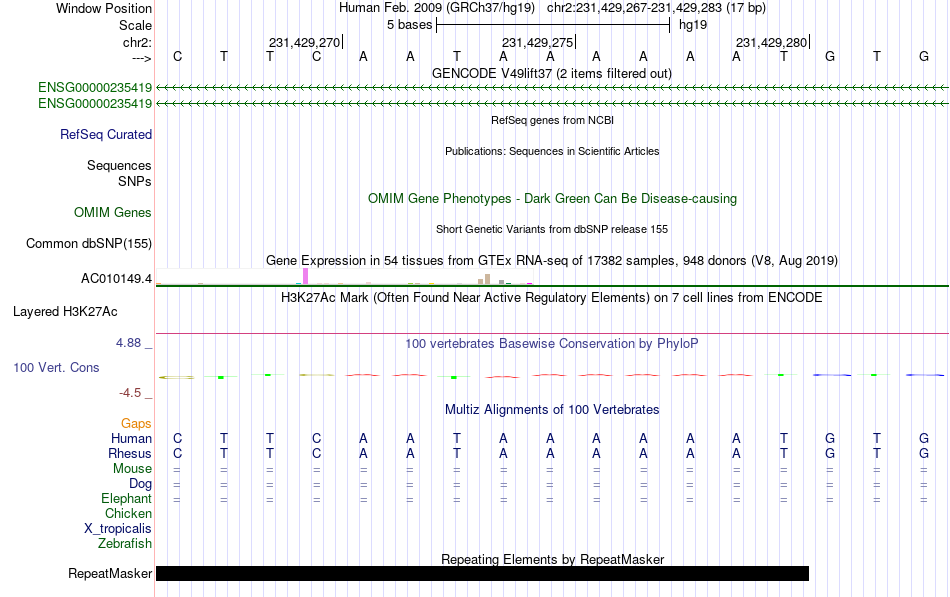Click the Sequences track label

click(119, 165)
